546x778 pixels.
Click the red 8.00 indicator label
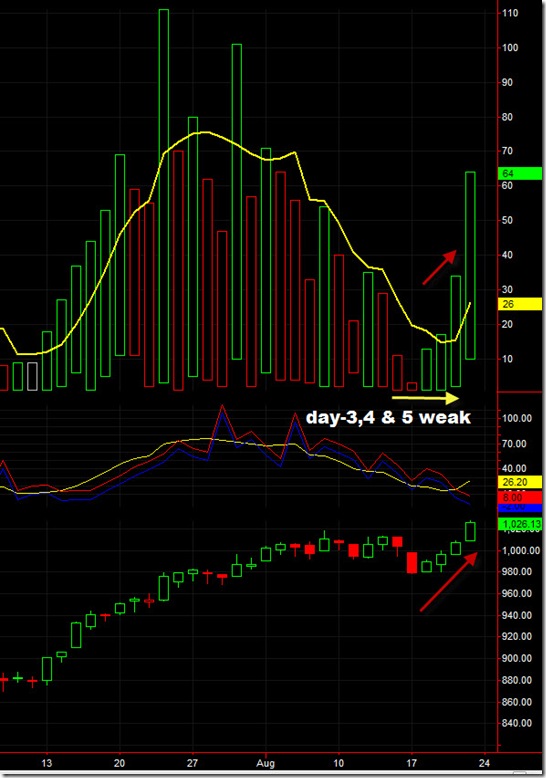coord(520,497)
